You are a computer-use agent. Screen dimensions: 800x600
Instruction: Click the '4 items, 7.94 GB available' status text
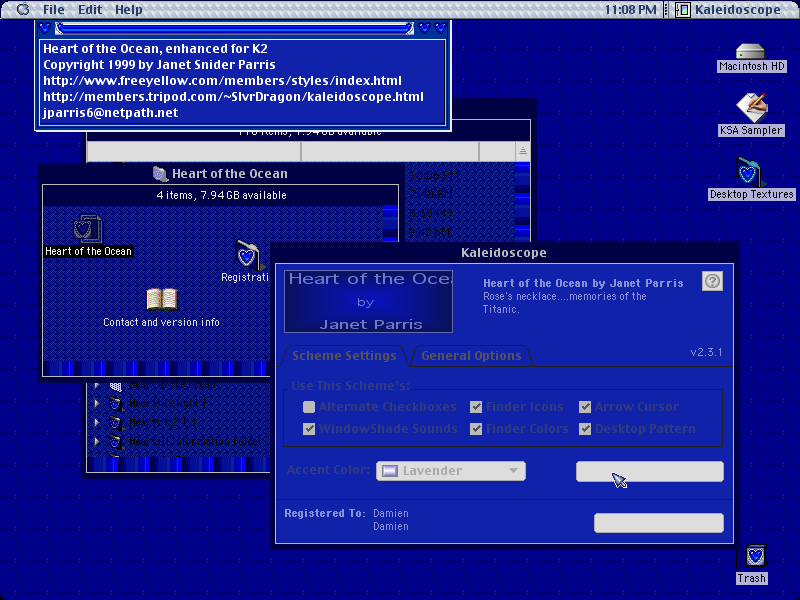(221, 195)
